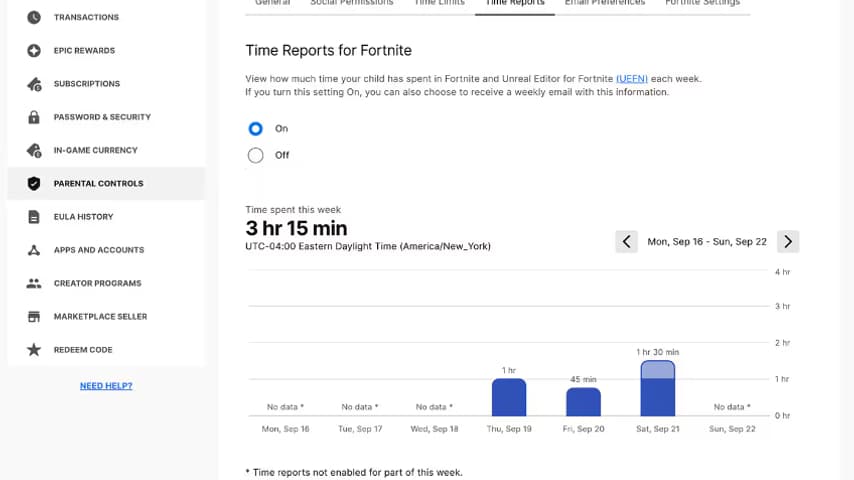
Task: Click the 'Tue, Sep 17' axis label
Action: (360, 429)
